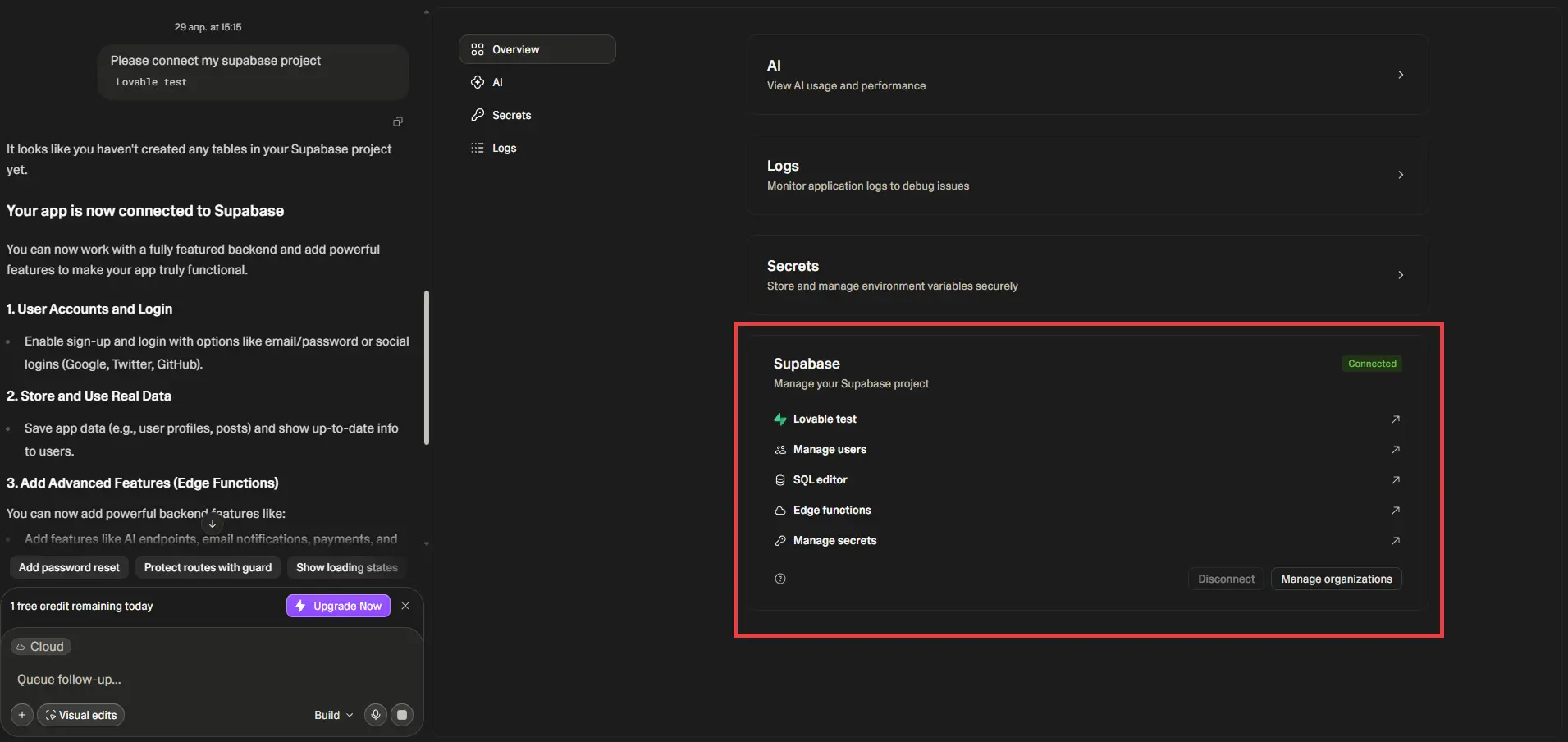This screenshot has height=742, width=1568.
Task: Click the copy message icon
Action: tap(398, 121)
